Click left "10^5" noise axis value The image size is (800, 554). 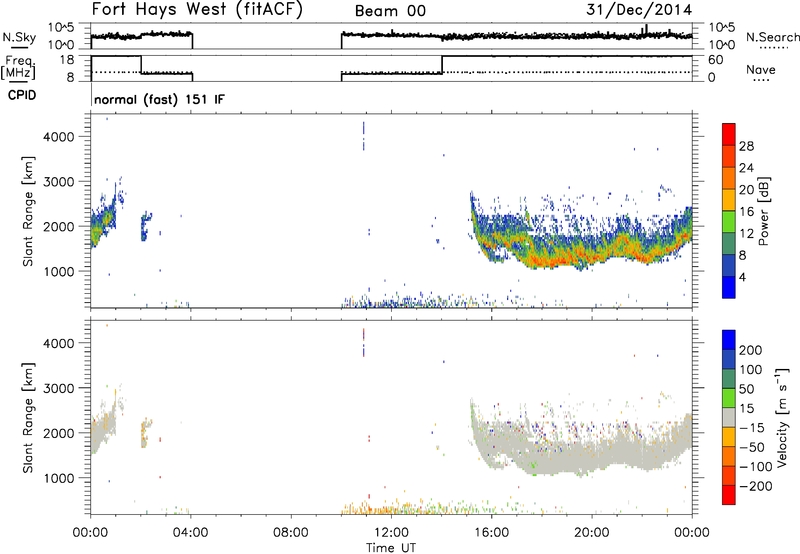(61, 28)
